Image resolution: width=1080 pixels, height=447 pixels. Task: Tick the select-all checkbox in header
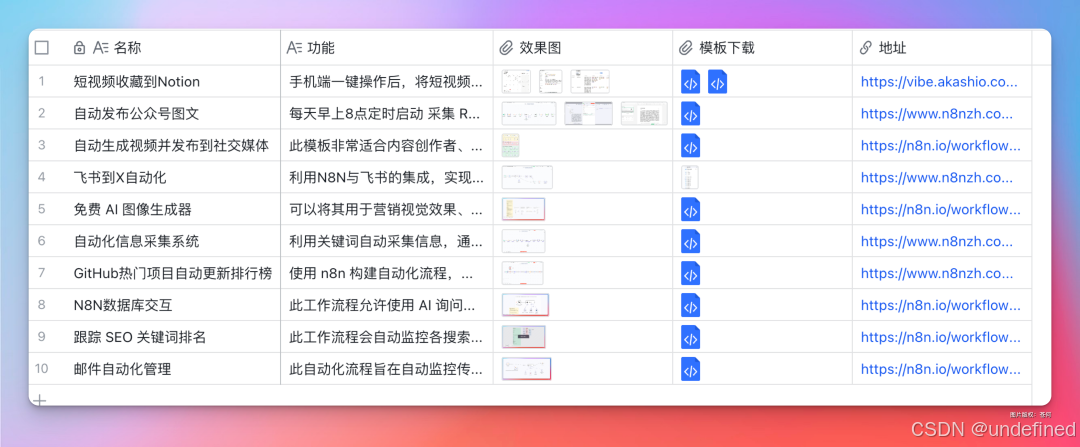(42, 48)
